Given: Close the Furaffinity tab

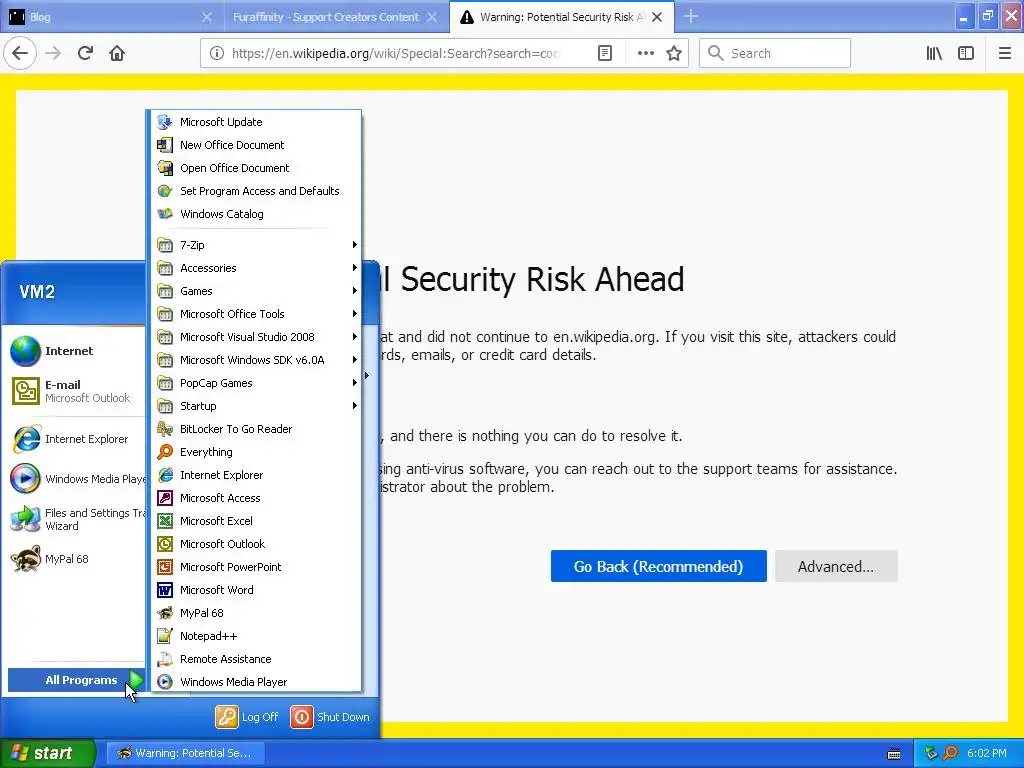Looking at the screenshot, I should pos(432,17).
